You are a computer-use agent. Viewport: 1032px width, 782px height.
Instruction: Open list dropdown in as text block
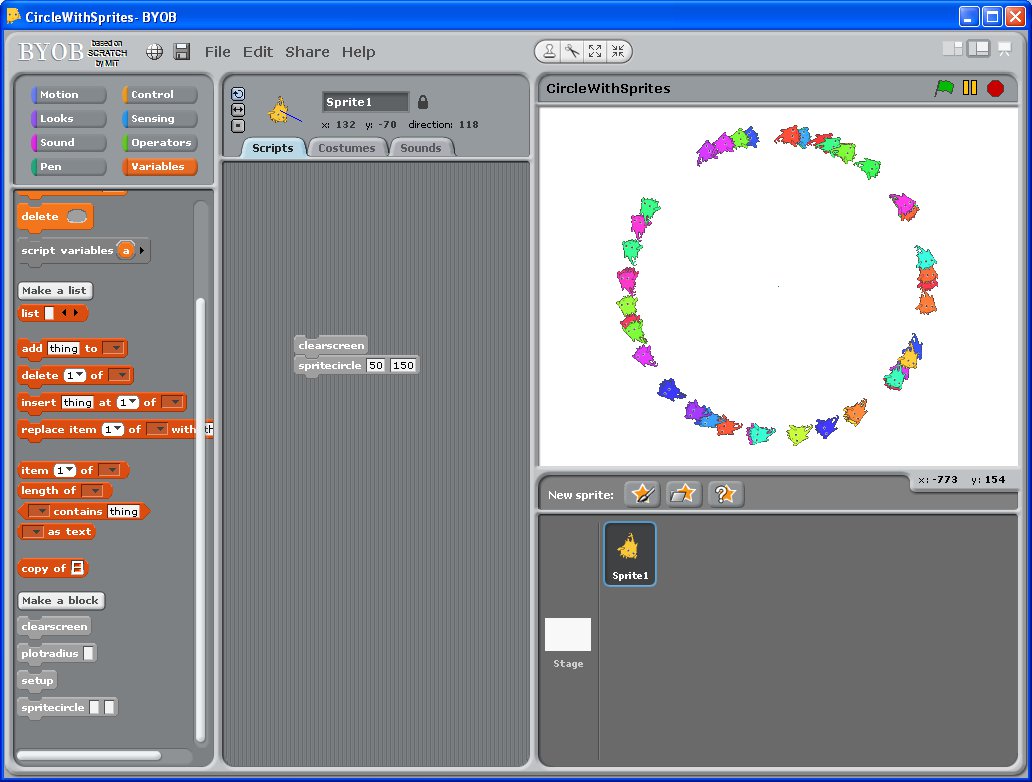point(33,532)
